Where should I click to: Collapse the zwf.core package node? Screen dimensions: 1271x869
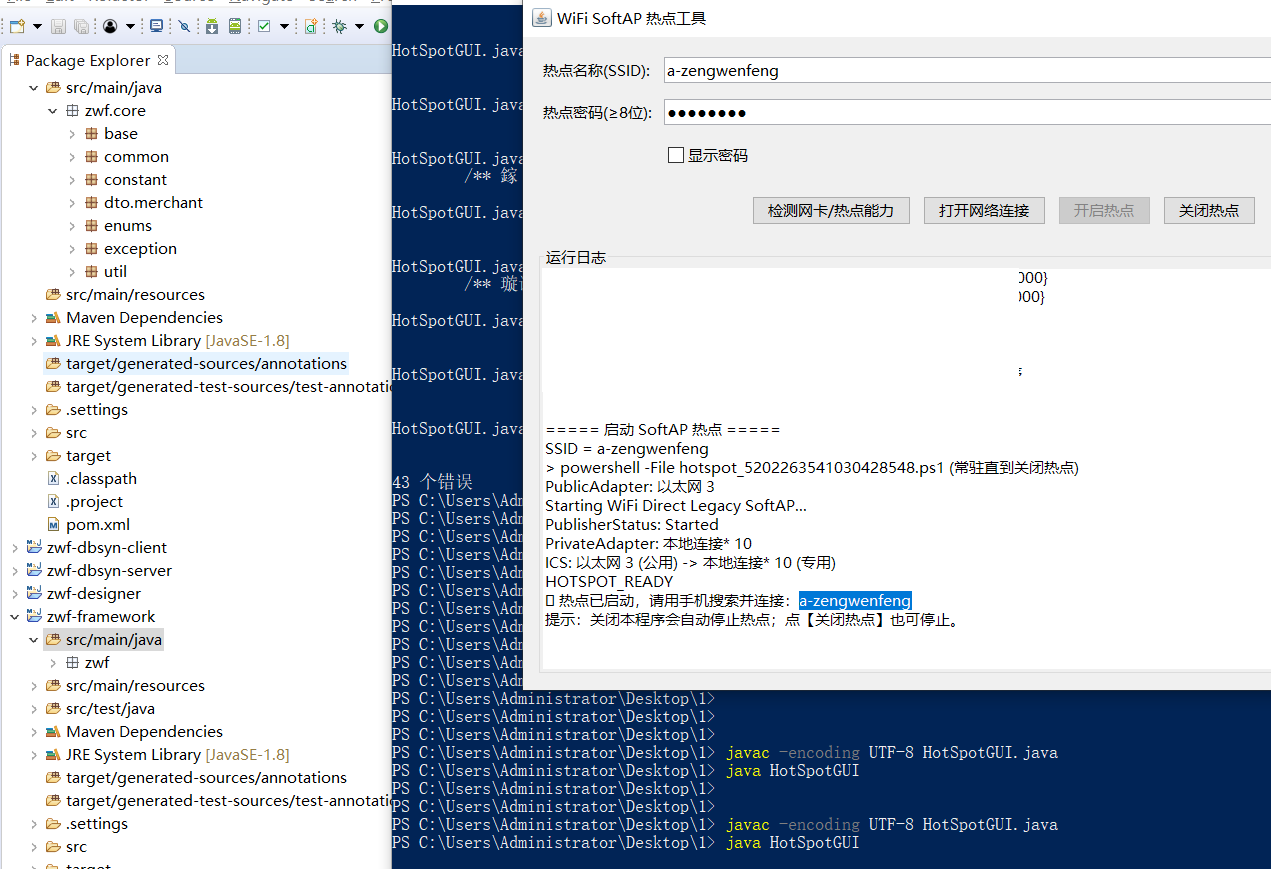53,111
